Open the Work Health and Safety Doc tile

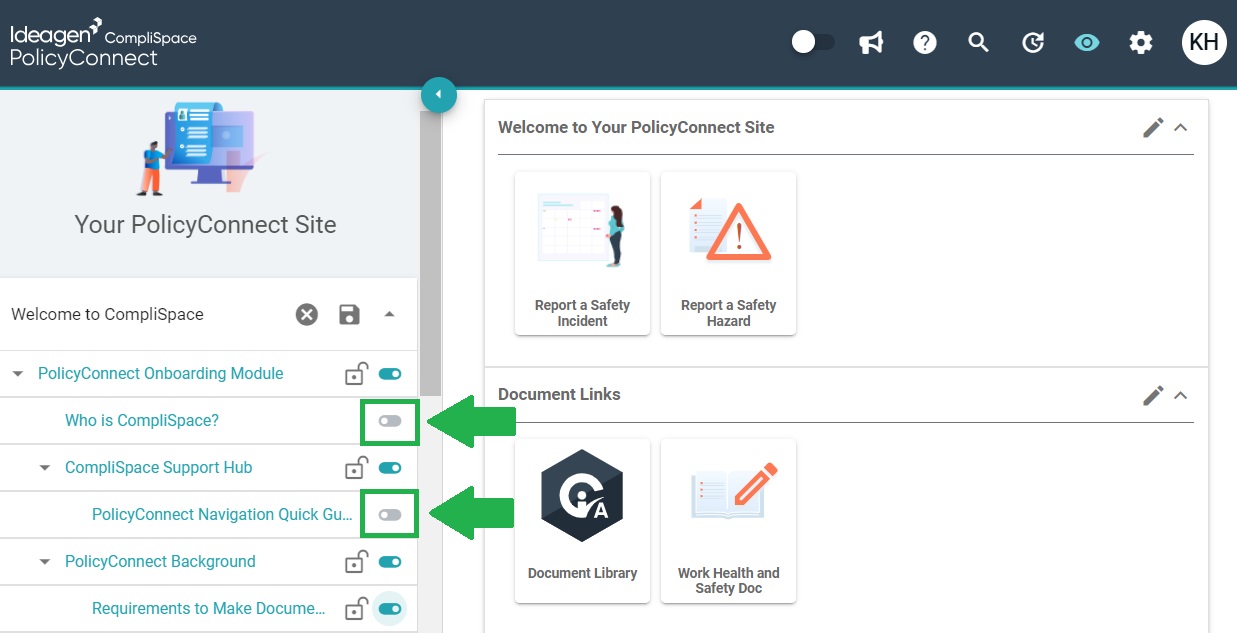(x=728, y=521)
